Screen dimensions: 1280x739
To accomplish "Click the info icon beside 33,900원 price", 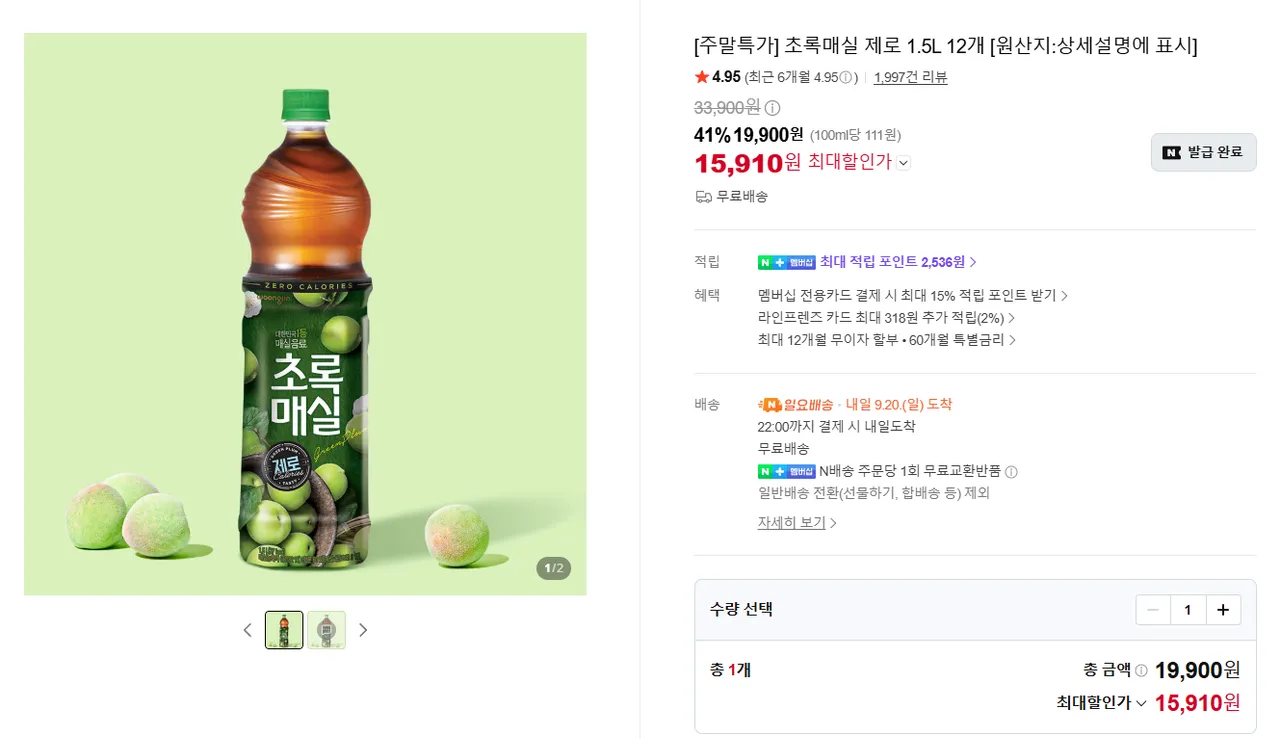I will coord(773,108).
